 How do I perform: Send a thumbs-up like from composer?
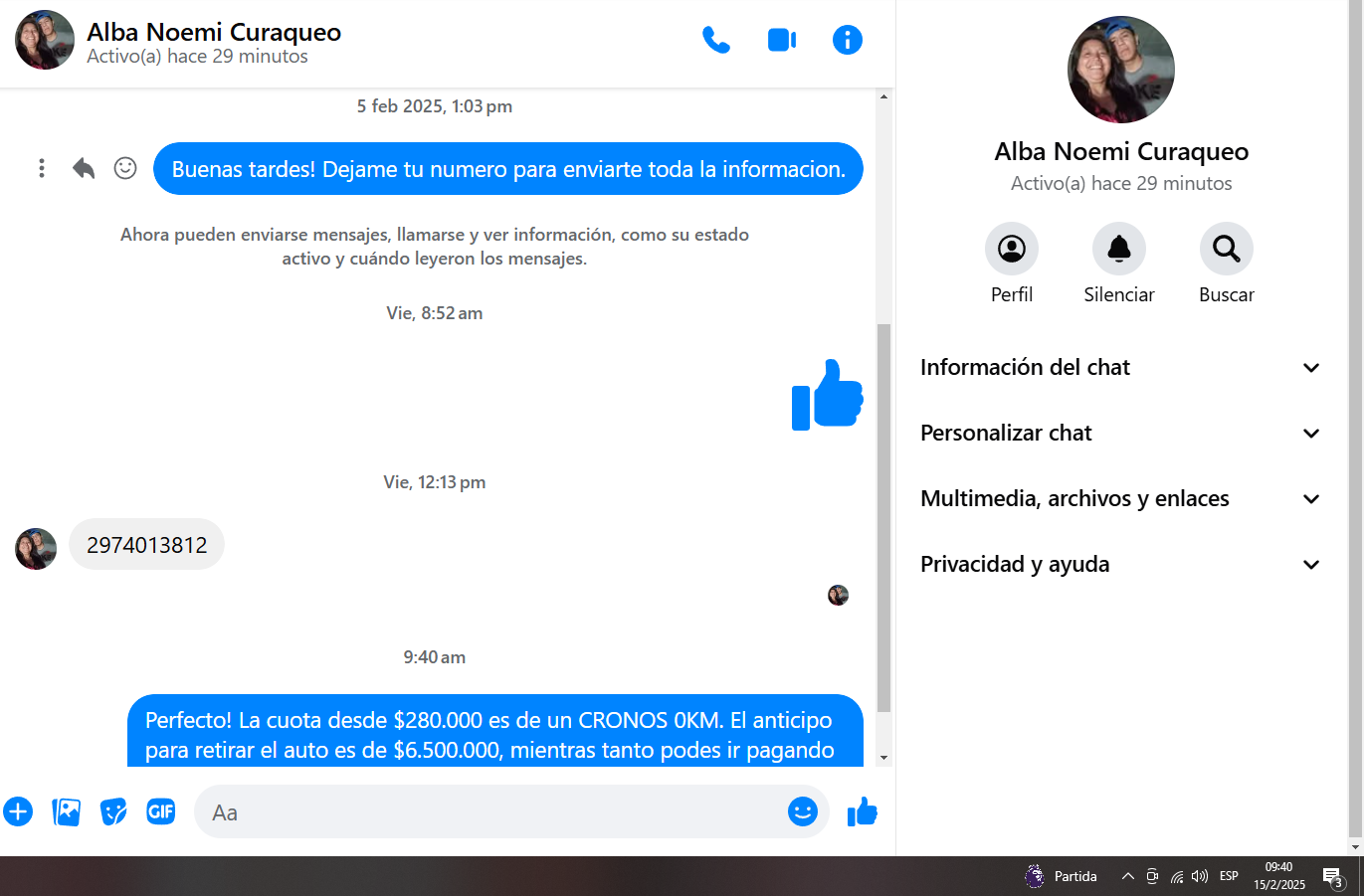863,811
